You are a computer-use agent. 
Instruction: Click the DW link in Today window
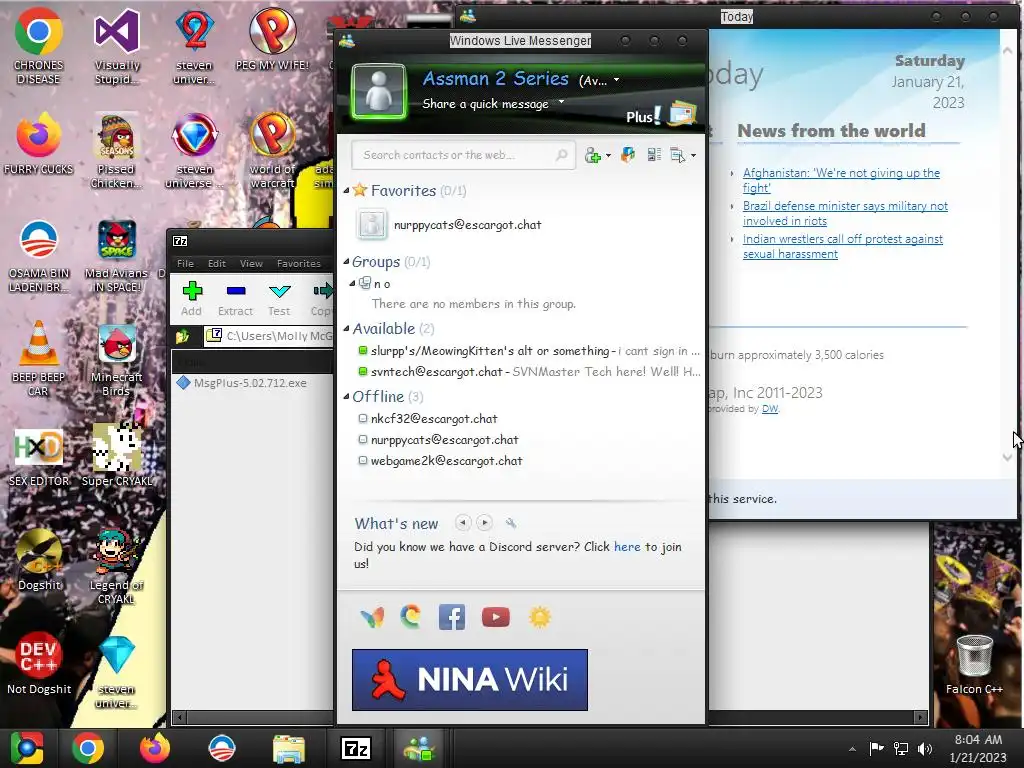[770, 409]
